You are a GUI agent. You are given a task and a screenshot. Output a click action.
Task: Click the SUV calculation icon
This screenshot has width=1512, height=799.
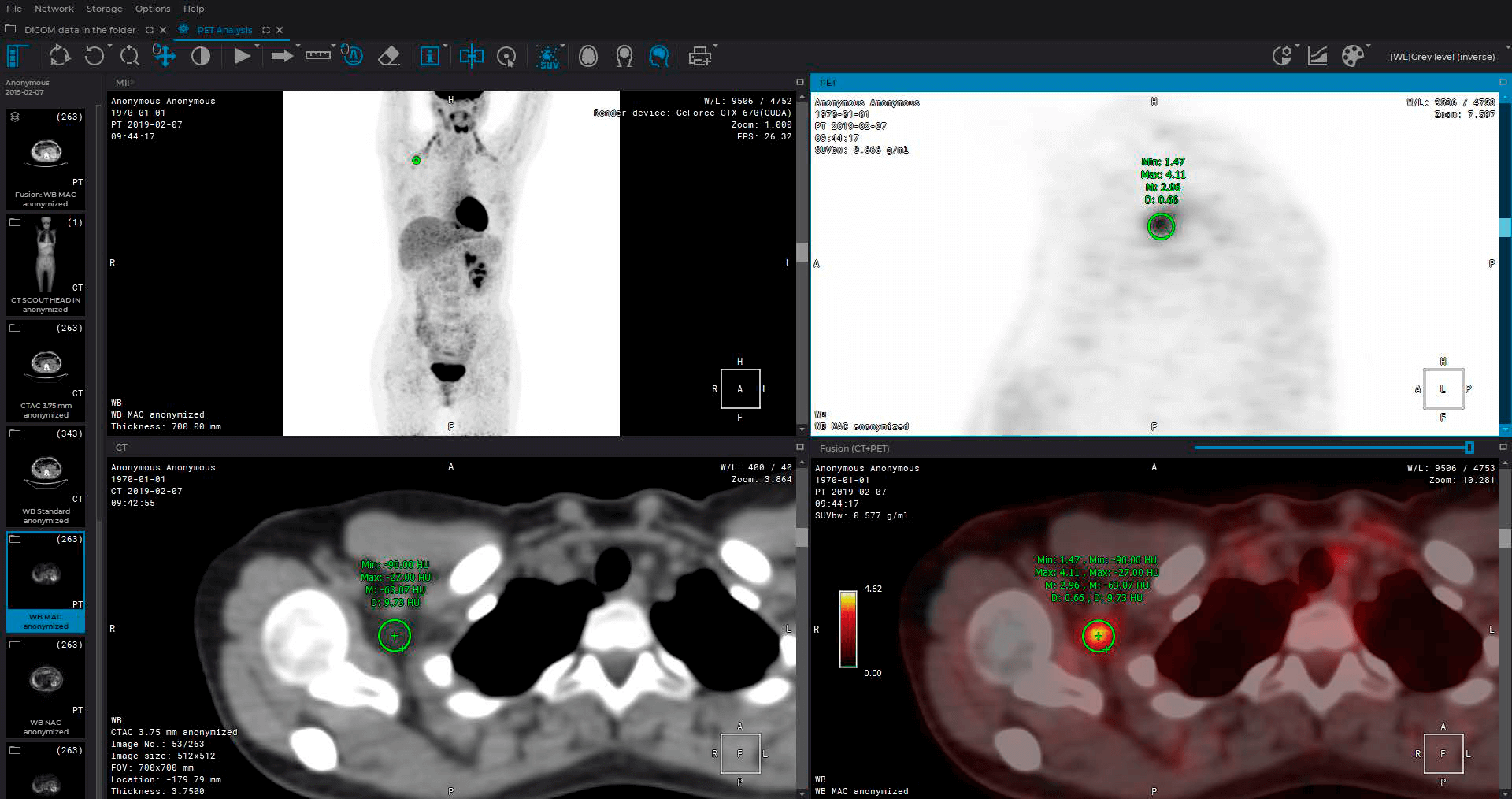(x=548, y=56)
